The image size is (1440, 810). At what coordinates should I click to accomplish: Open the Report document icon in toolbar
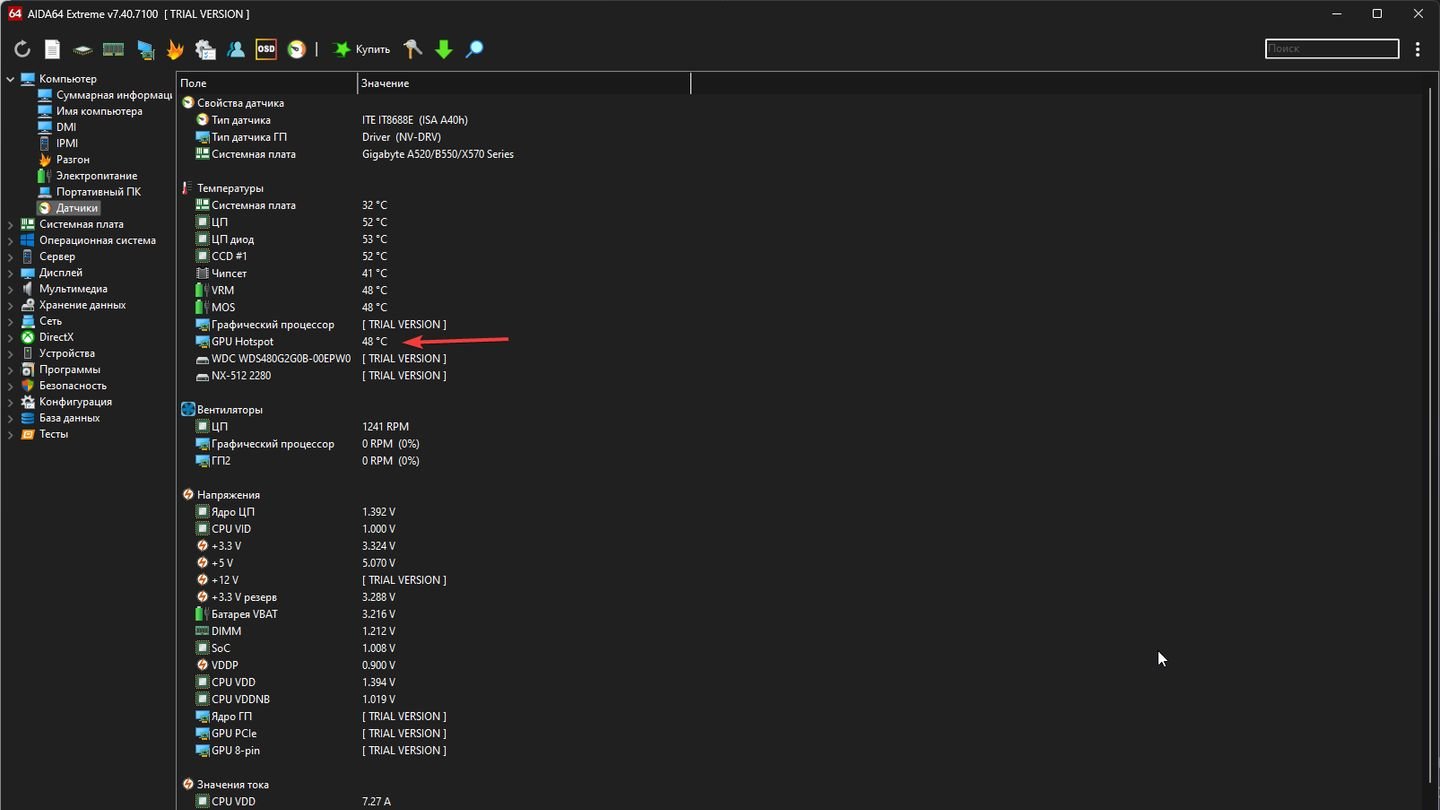pos(53,49)
